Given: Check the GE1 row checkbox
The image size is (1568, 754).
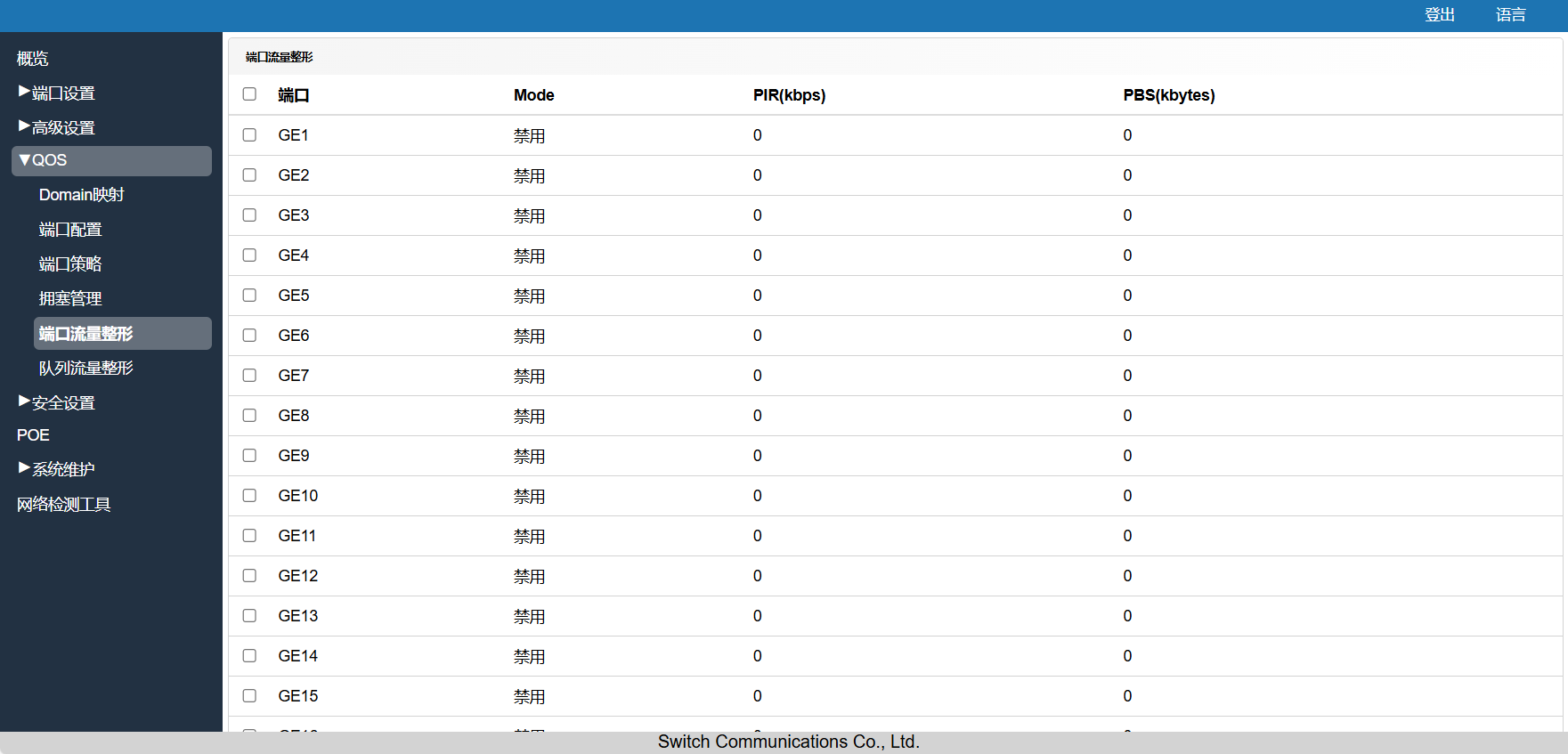Looking at the screenshot, I should click(249, 135).
